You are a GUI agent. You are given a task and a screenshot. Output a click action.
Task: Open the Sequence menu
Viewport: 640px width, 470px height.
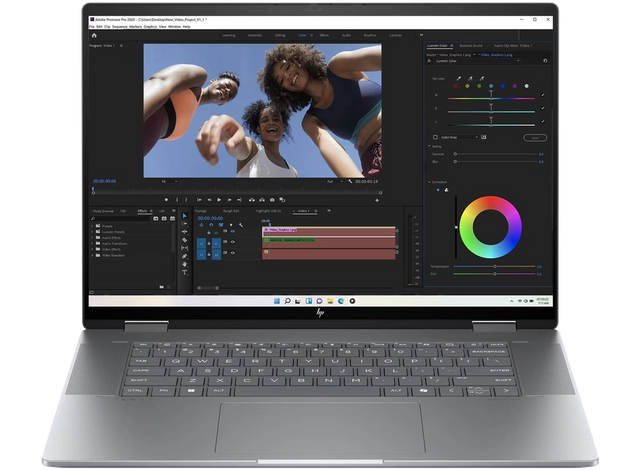pos(120,27)
